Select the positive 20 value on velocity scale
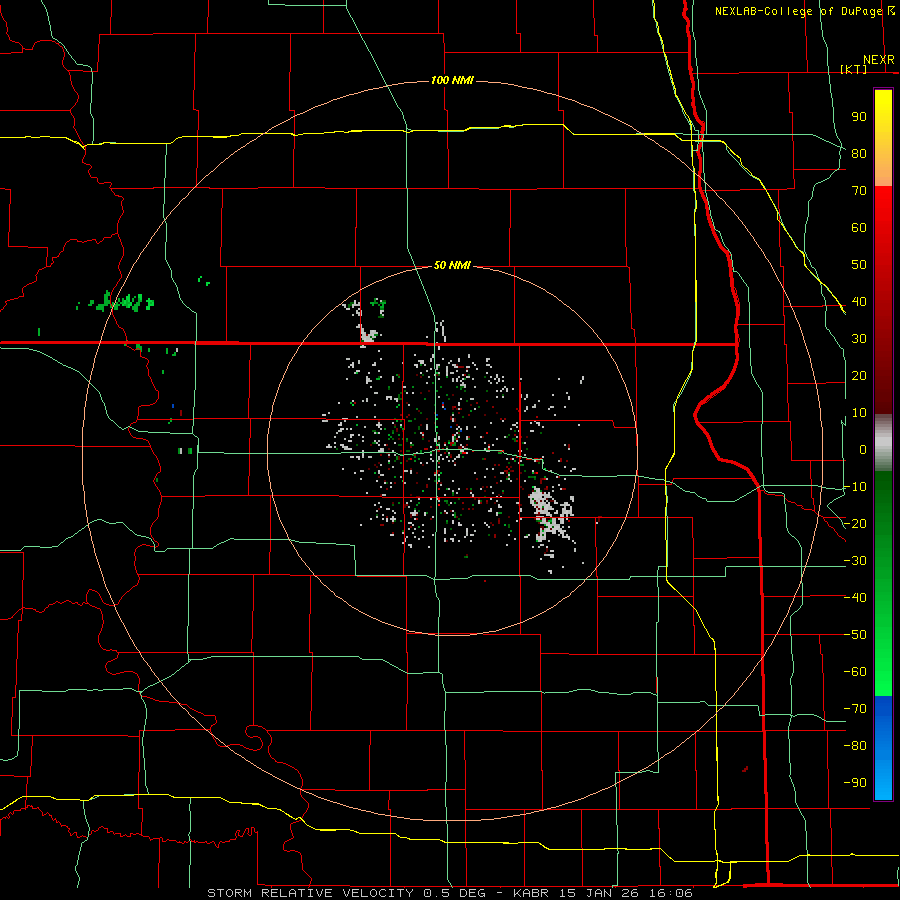 (859, 375)
